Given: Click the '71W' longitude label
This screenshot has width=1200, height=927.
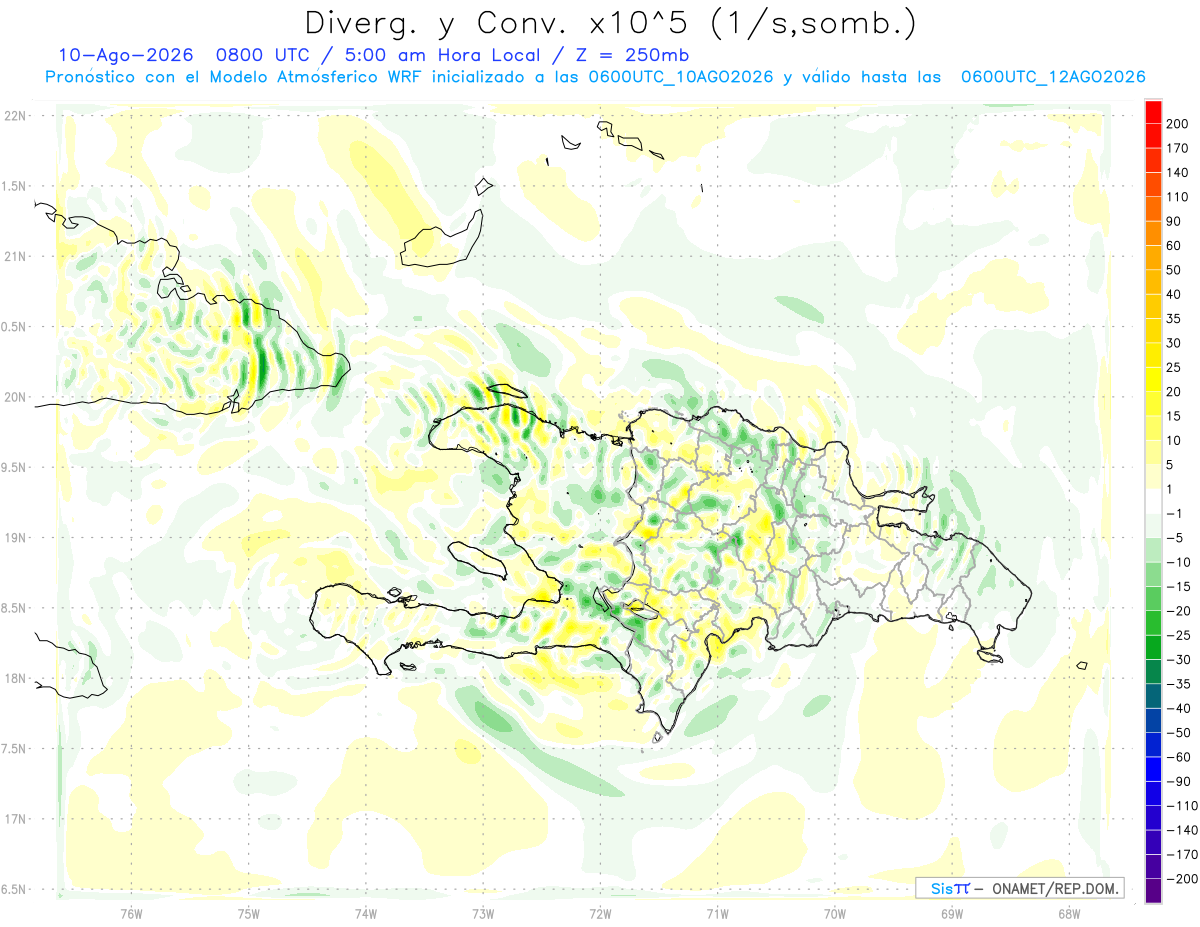Looking at the screenshot, I should point(717,913).
